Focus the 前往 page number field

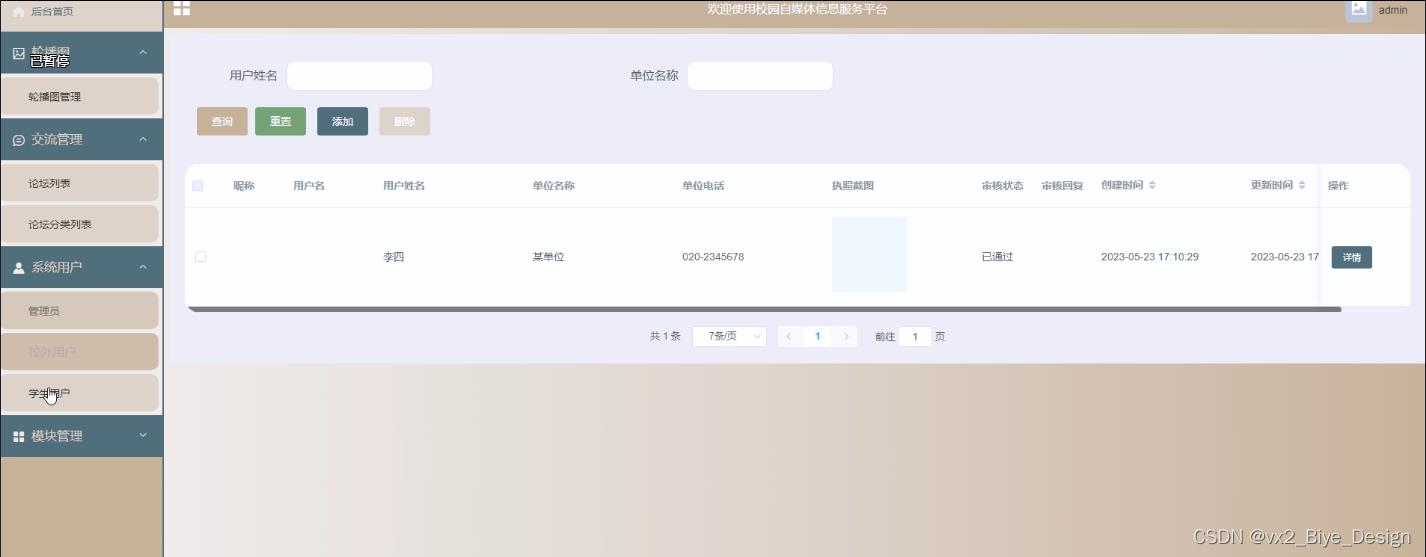pos(914,337)
